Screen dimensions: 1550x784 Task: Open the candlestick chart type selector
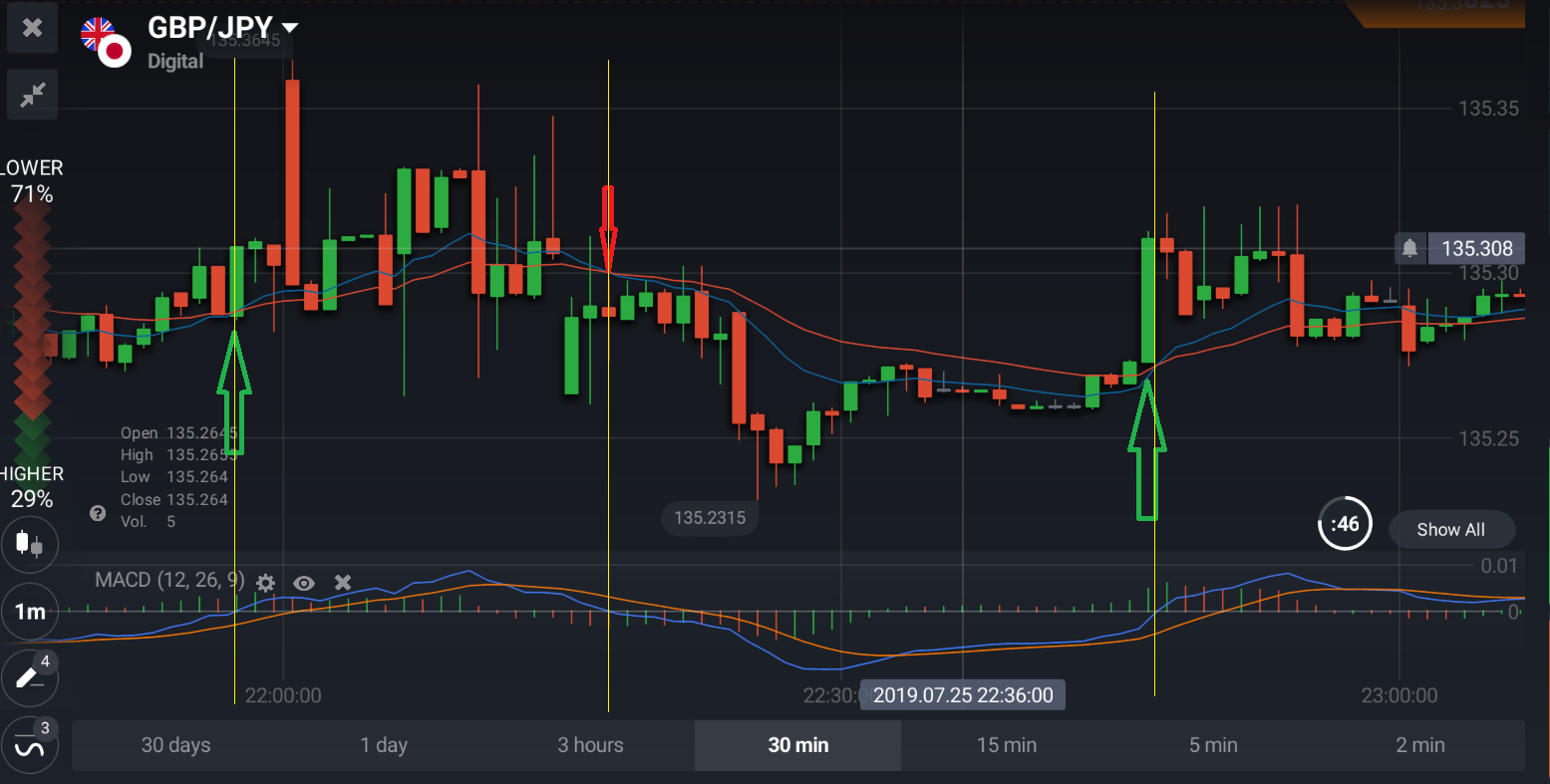pos(30,544)
